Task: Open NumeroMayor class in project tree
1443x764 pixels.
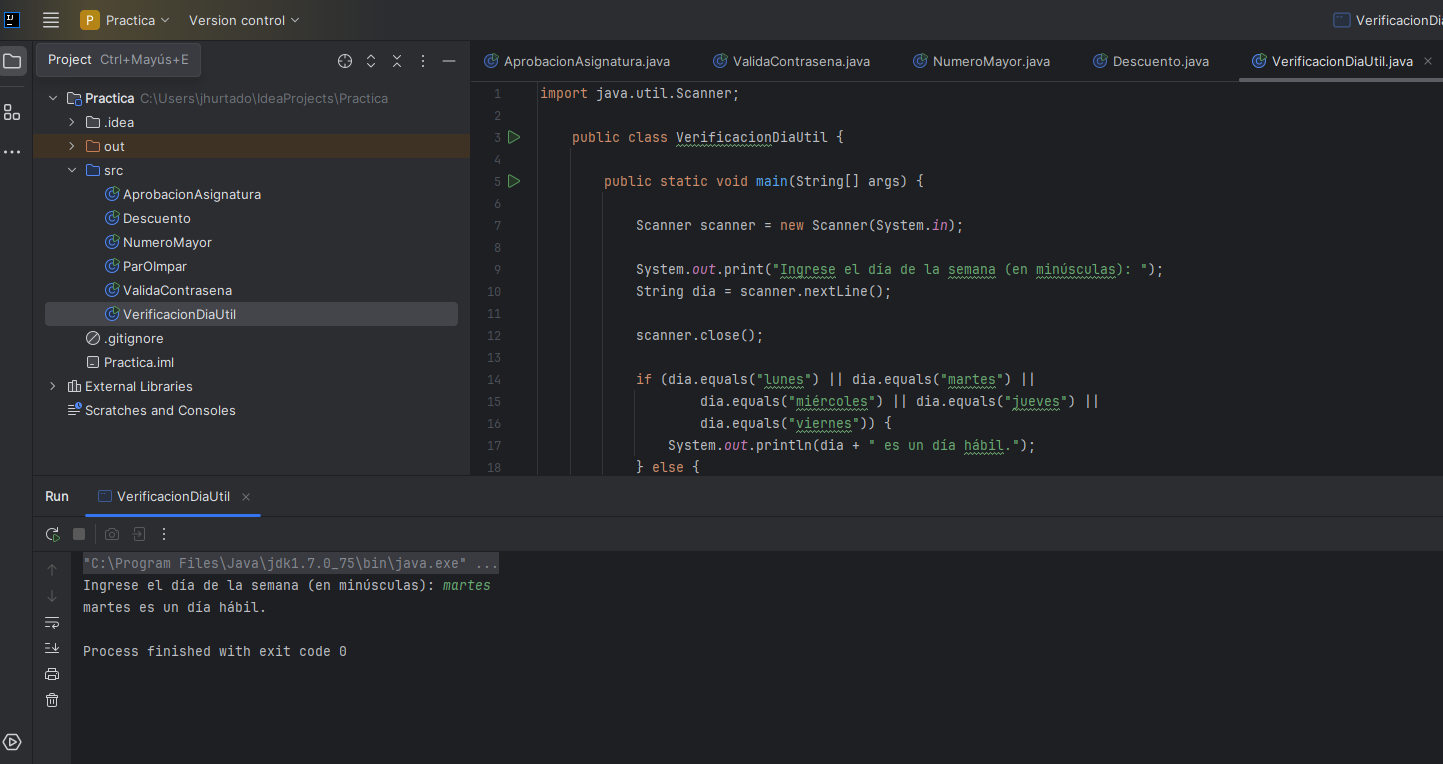Action: pyautogui.click(x=167, y=242)
